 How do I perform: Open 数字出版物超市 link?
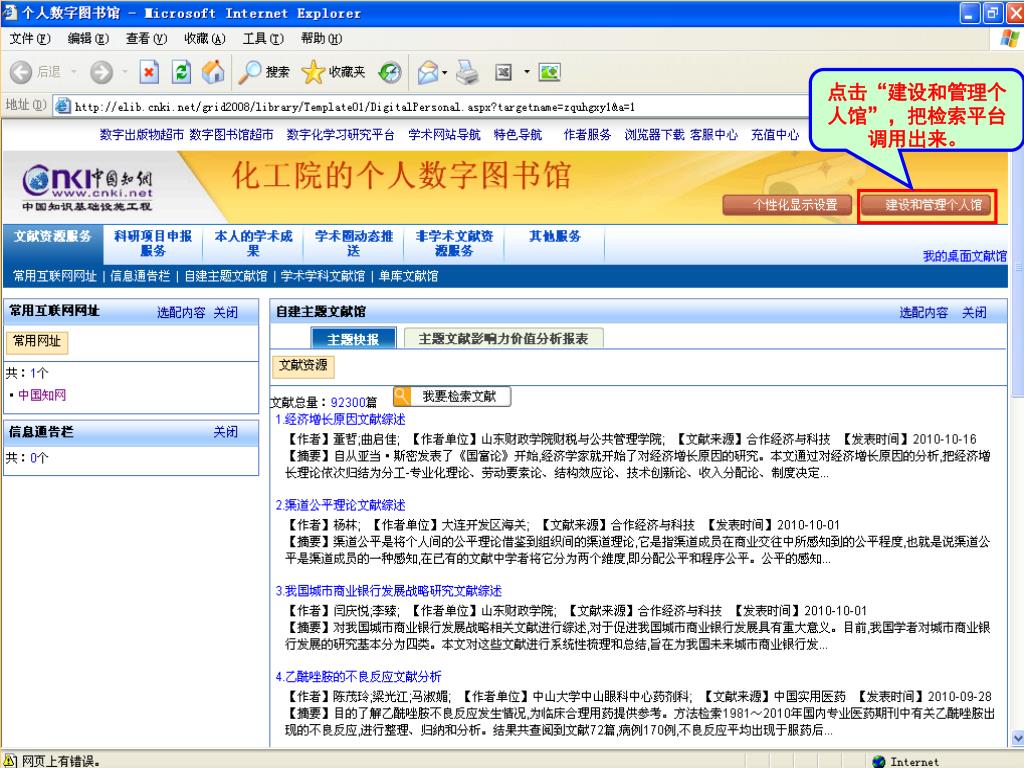coord(142,135)
